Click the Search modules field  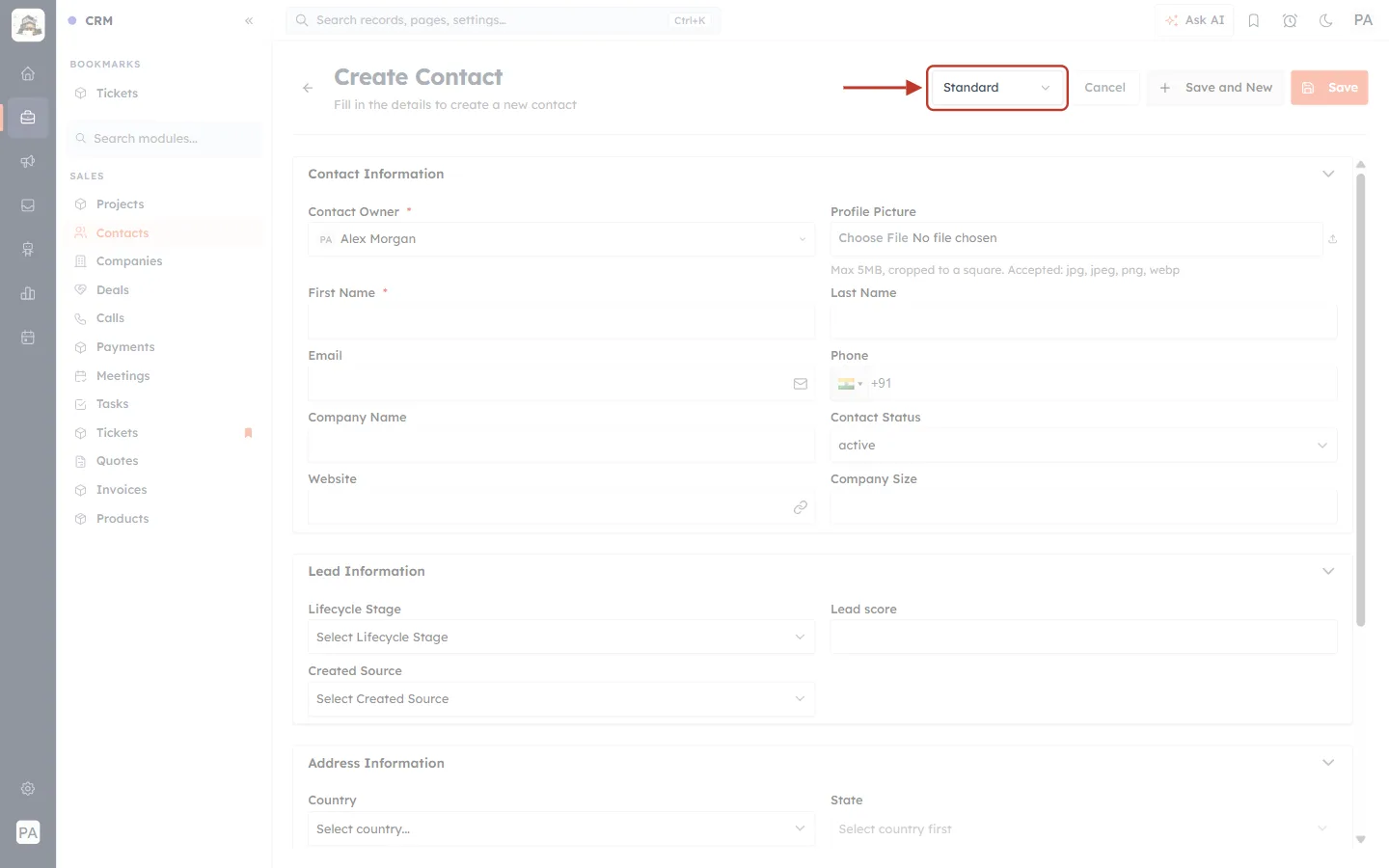tap(165, 139)
